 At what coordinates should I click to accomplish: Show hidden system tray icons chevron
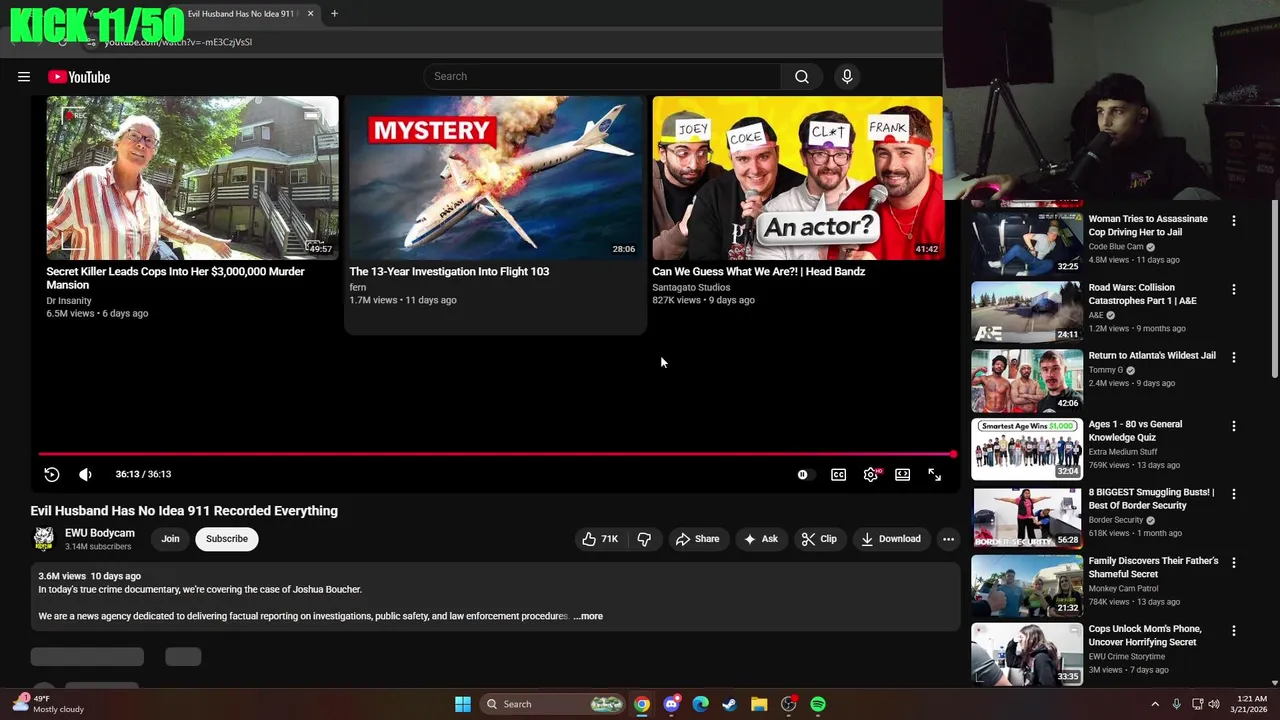coord(1155,704)
